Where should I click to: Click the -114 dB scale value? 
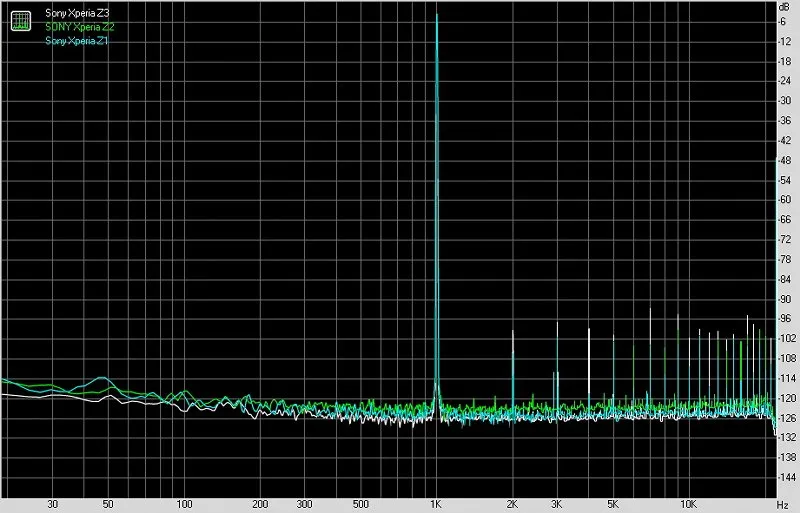(787, 378)
